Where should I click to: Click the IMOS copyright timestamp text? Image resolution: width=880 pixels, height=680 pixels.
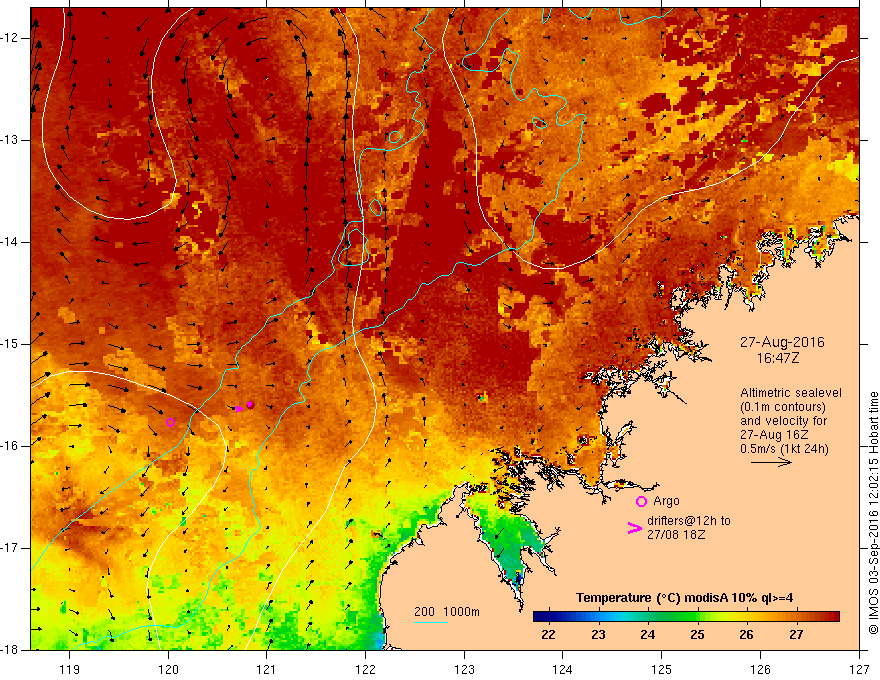click(x=873, y=513)
